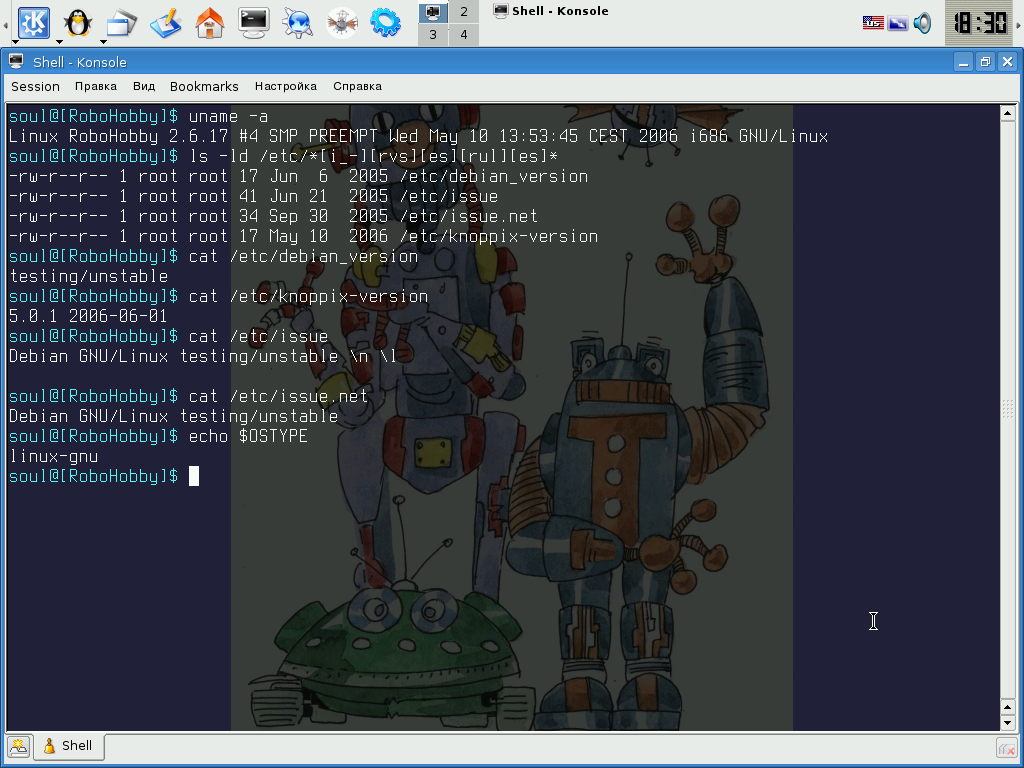Open the Вид menu
Viewport: 1024px width, 768px height.
point(144,86)
